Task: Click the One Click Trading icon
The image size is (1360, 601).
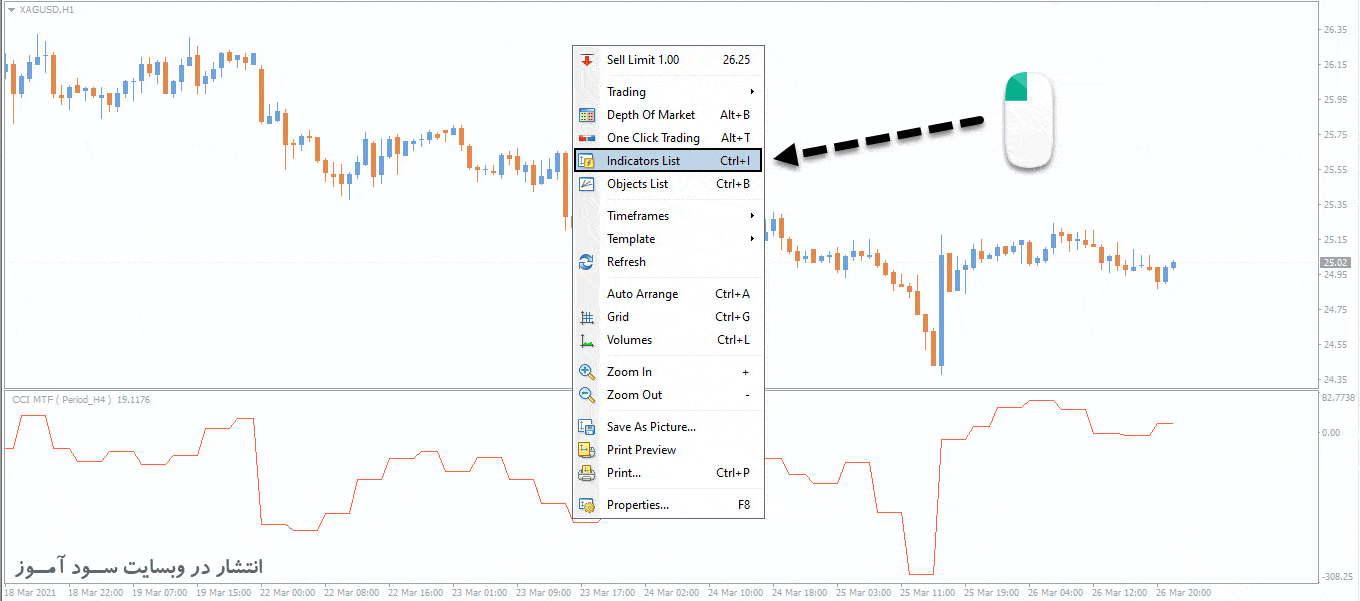Action: point(587,138)
